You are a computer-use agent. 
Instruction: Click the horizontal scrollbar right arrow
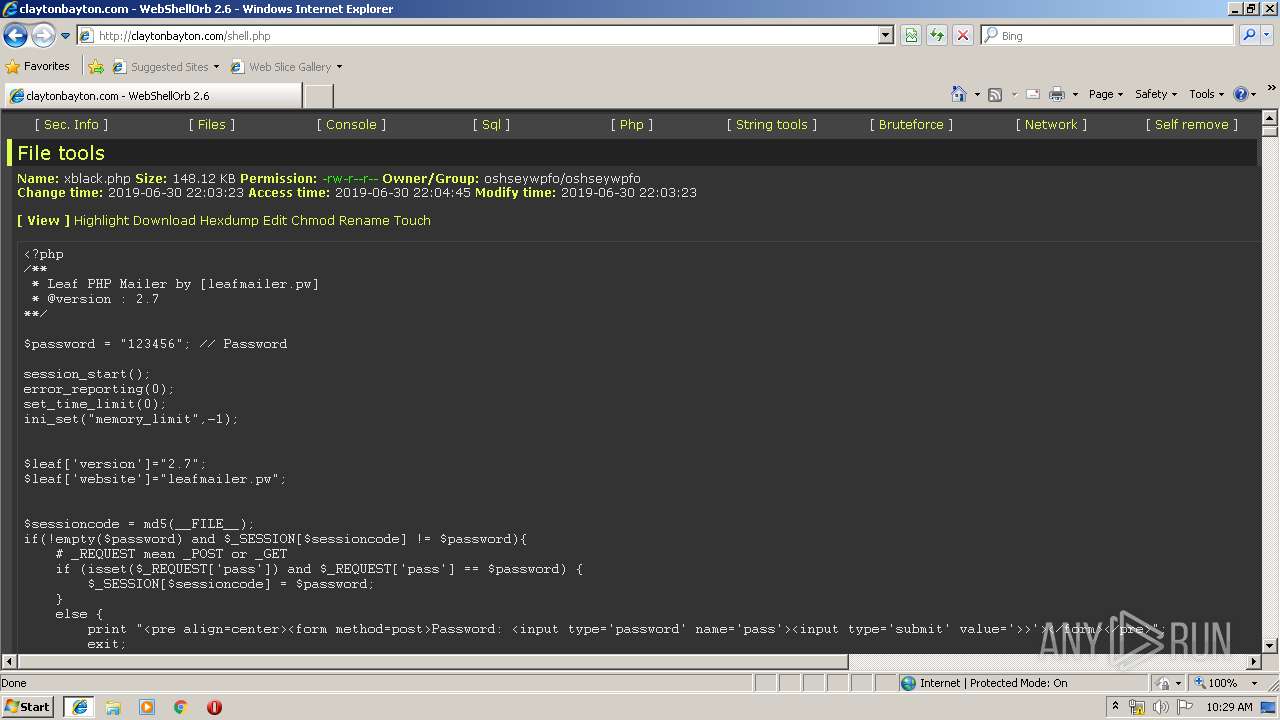[1254, 662]
